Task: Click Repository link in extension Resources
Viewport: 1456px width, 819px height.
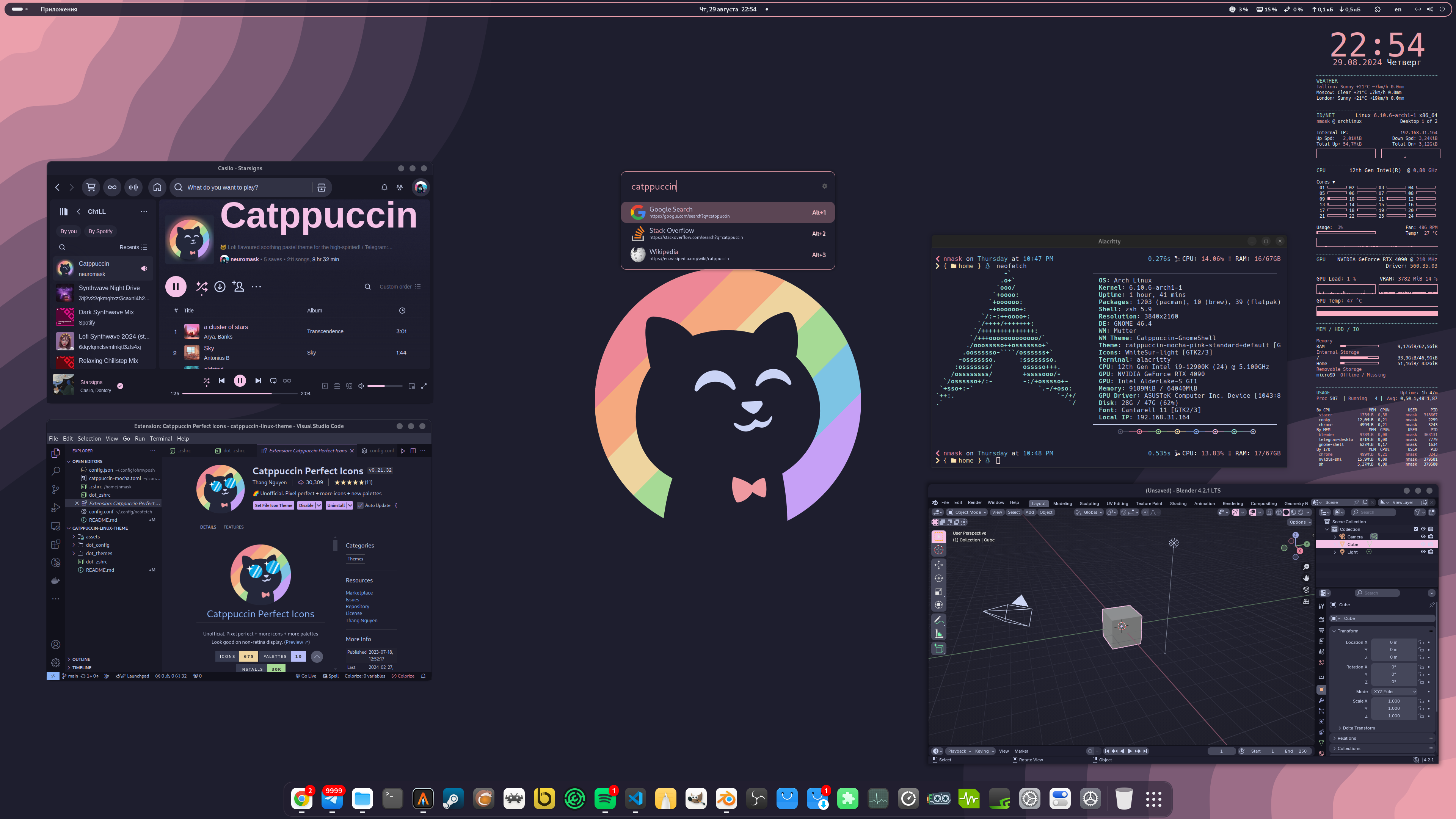Action: 357,607
